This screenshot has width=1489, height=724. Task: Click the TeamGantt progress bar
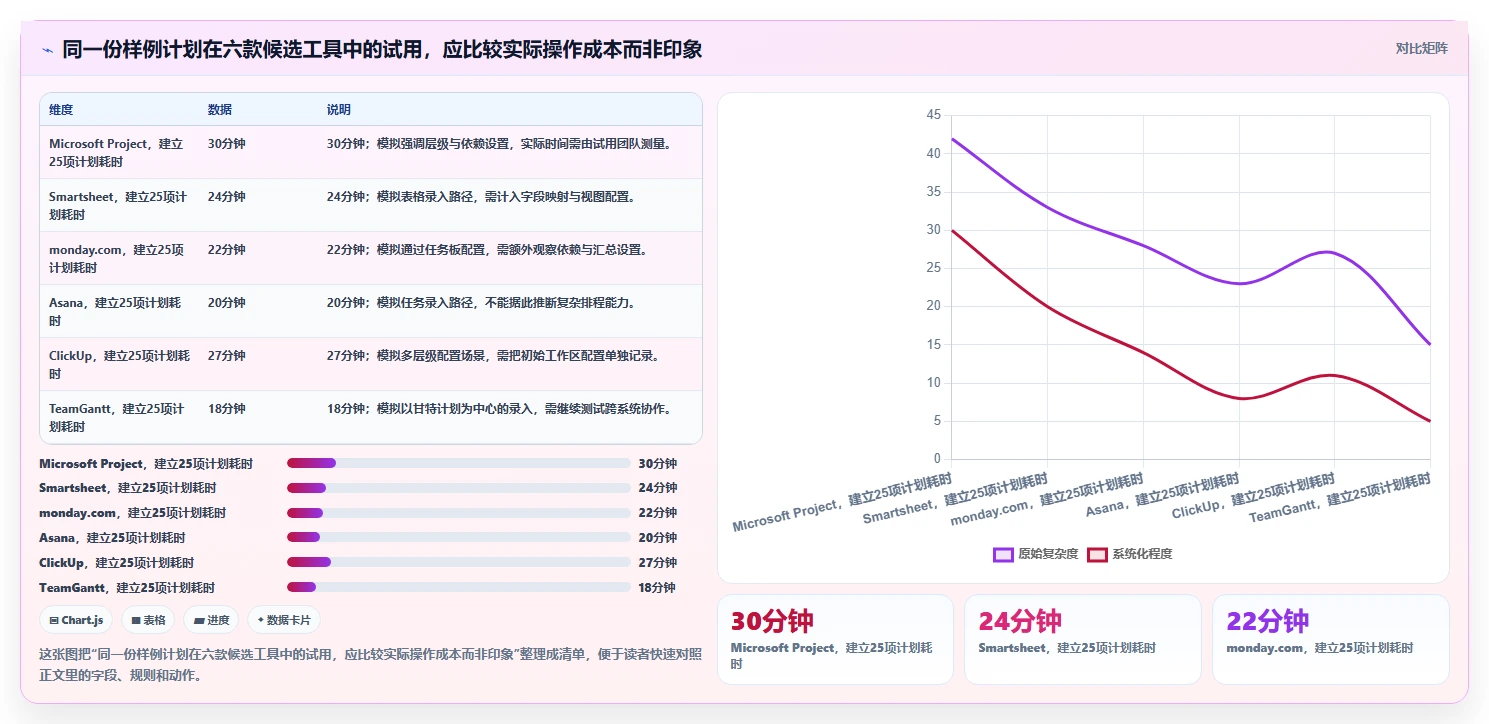coord(458,587)
